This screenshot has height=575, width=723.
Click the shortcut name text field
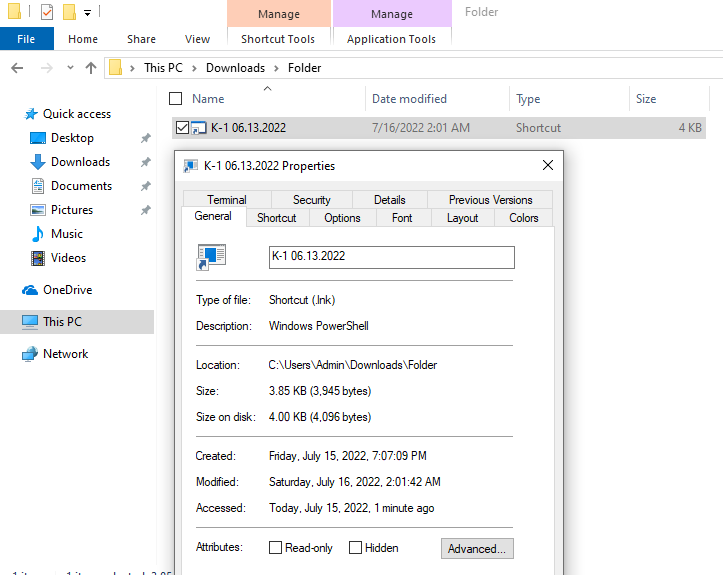(x=391, y=257)
